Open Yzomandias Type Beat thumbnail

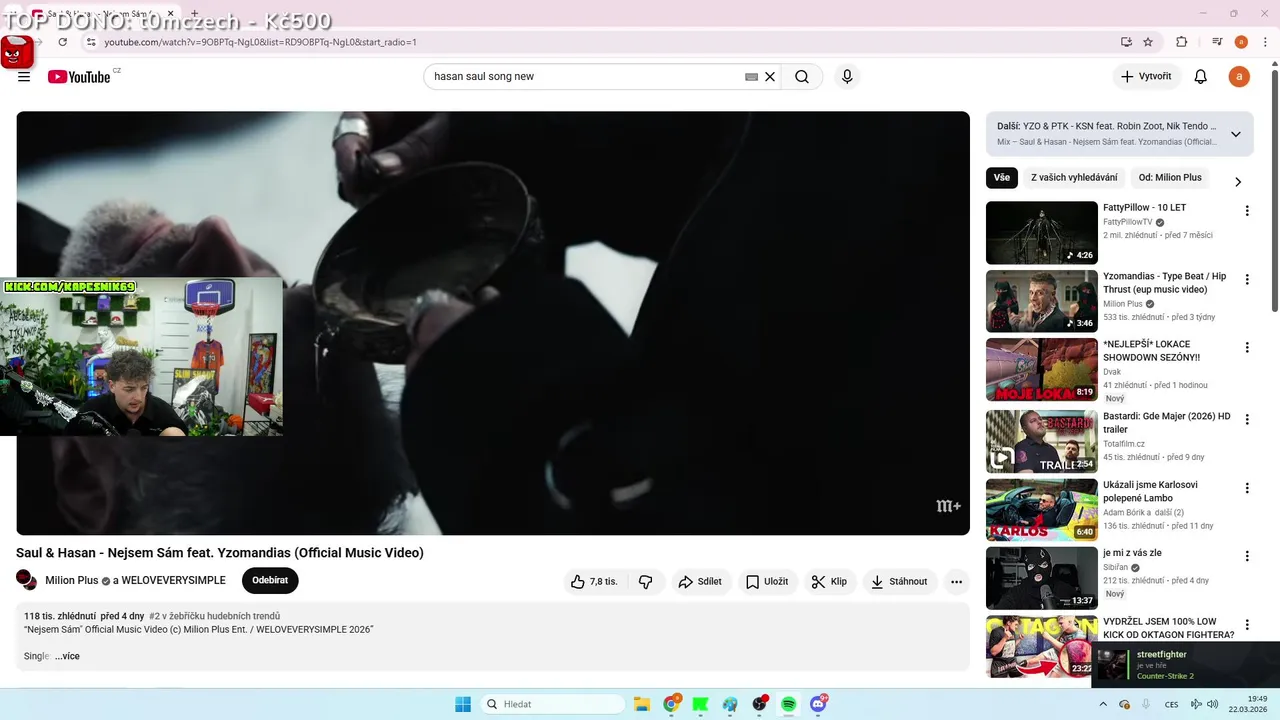point(1042,301)
